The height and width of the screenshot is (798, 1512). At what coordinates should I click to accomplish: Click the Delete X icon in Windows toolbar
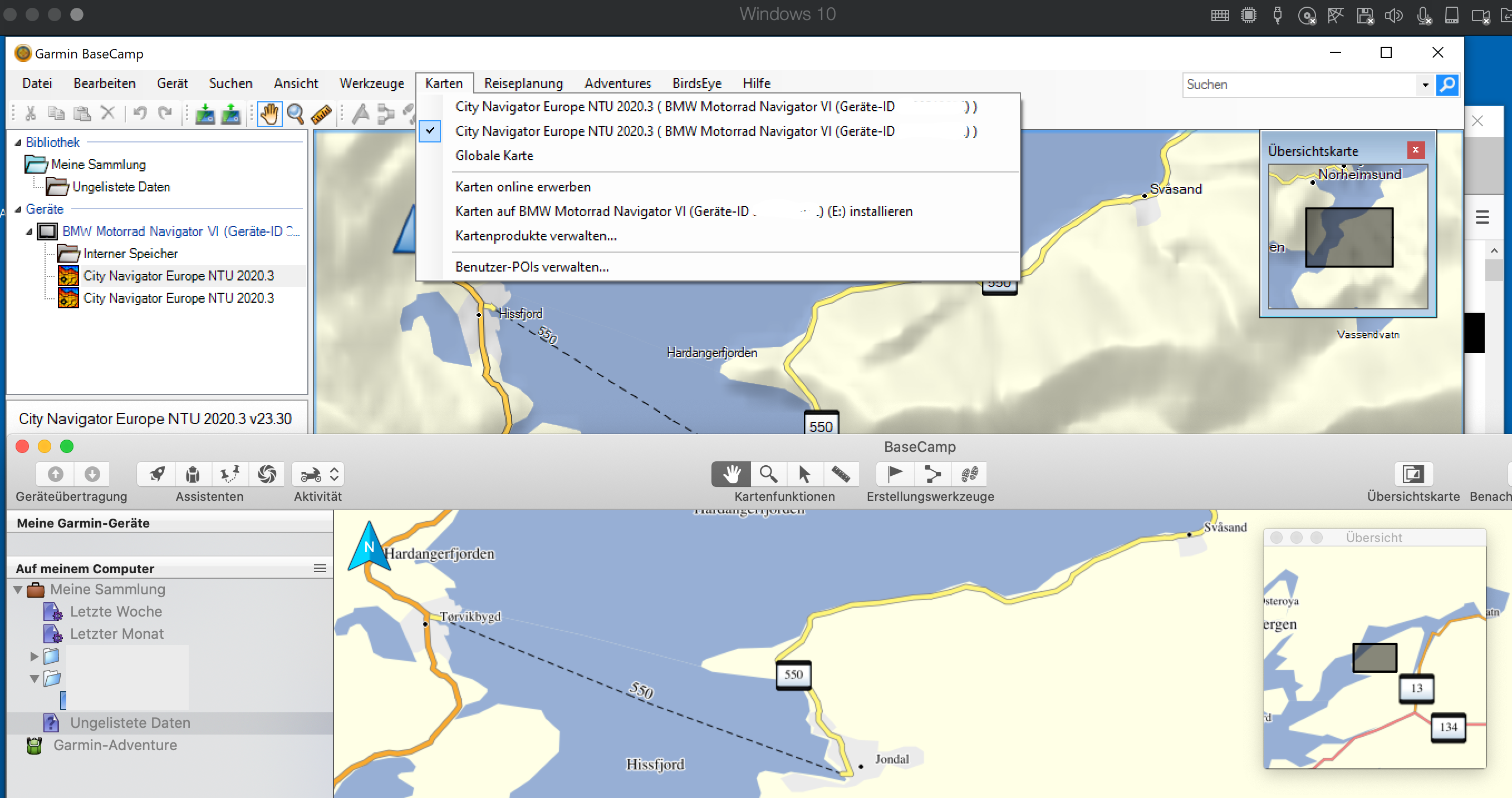coord(108,112)
